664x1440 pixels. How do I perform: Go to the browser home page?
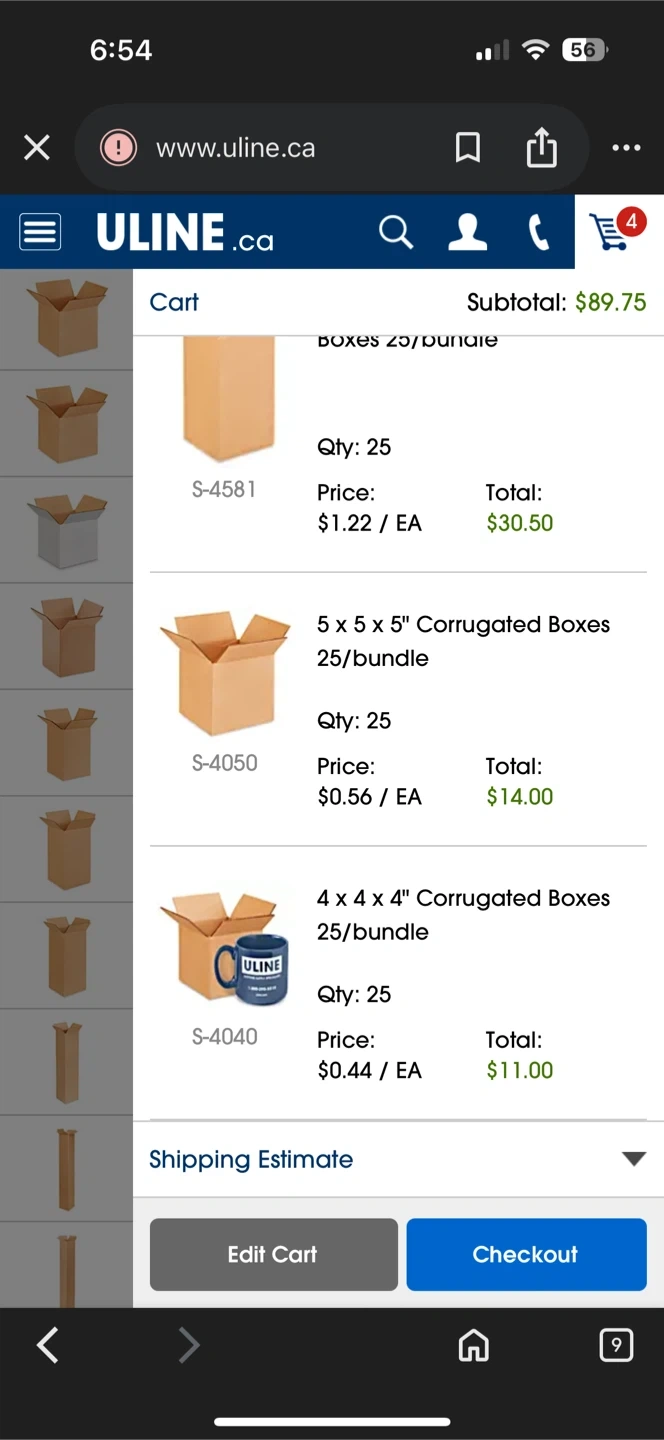(473, 1346)
